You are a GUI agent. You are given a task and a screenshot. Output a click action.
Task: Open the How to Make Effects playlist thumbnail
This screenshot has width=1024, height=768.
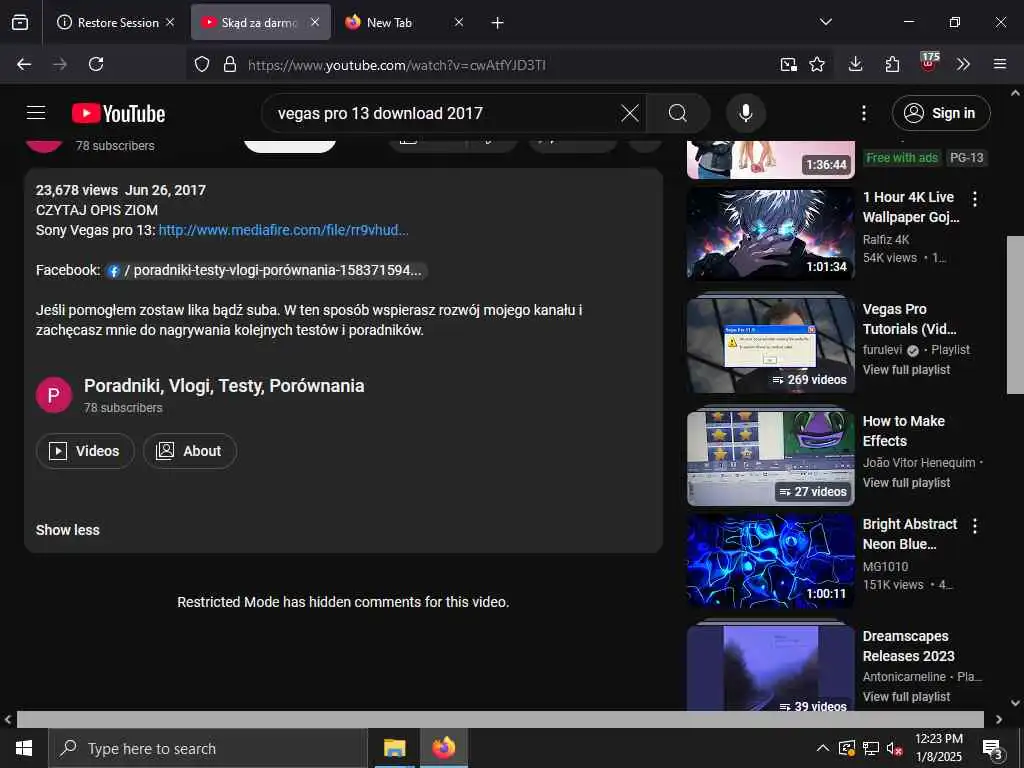(x=771, y=458)
